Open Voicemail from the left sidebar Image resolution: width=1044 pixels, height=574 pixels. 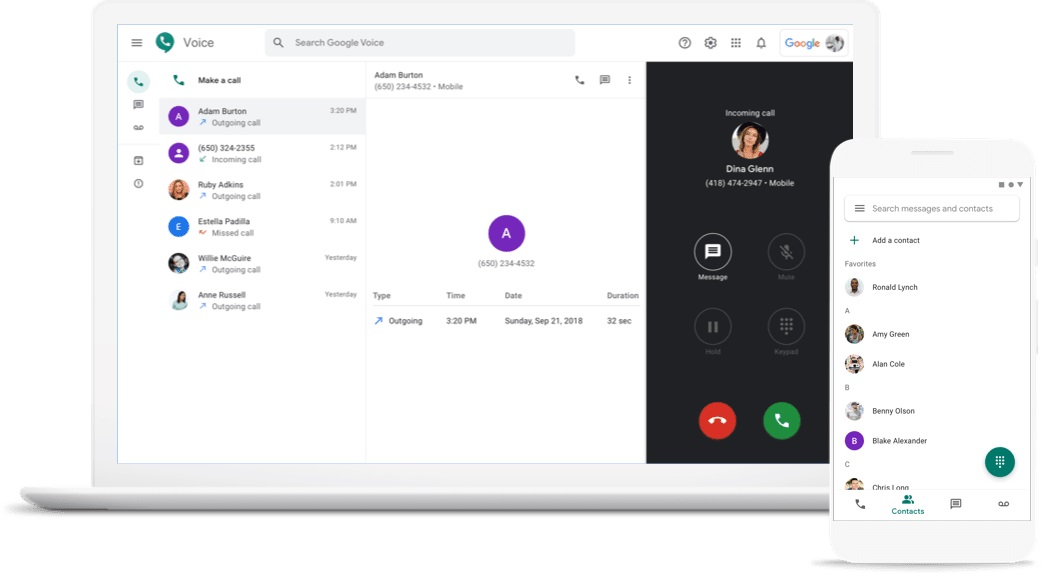click(x=138, y=128)
